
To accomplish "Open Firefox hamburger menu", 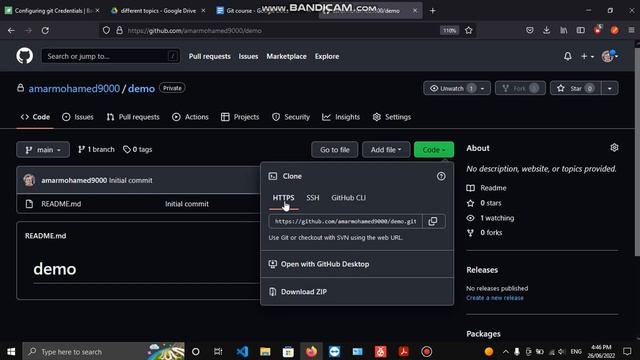I will pyautogui.click(x=631, y=30).
